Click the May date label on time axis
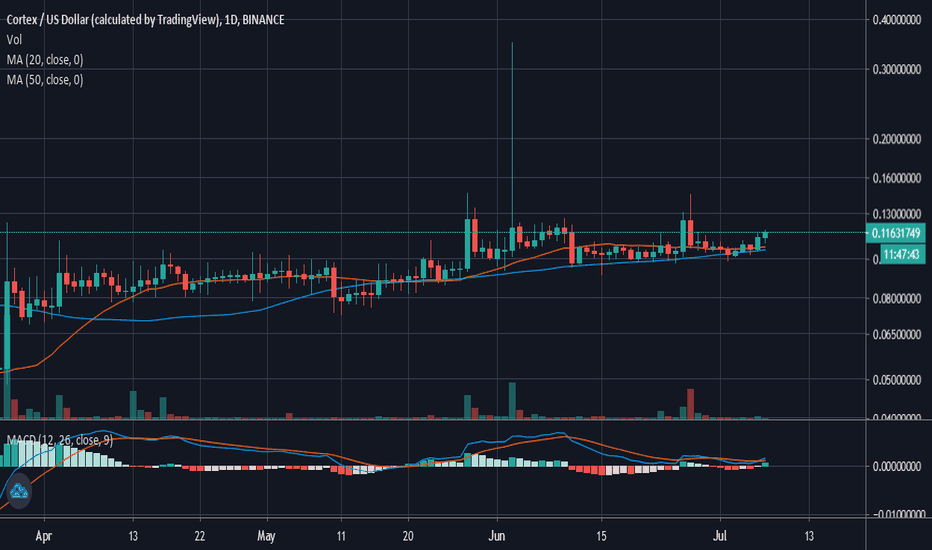This screenshot has height=550, width=932. pos(266,536)
